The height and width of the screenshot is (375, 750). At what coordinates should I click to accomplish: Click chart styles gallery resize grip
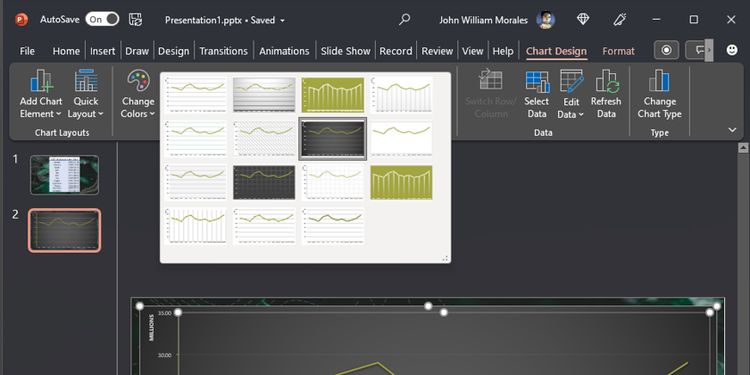point(445,258)
